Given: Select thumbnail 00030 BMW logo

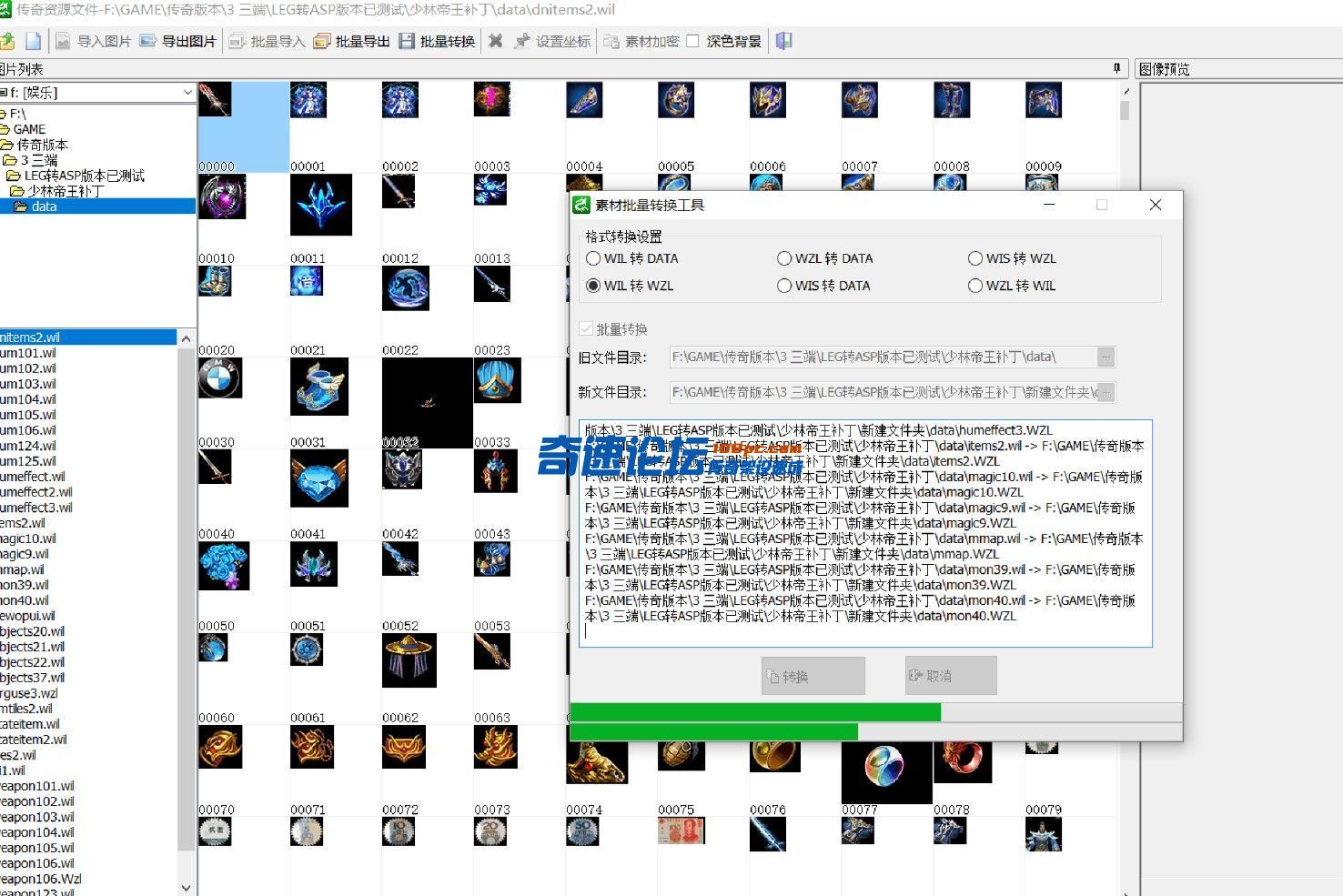Looking at the screenshot, I should click(x=220, y=378).
